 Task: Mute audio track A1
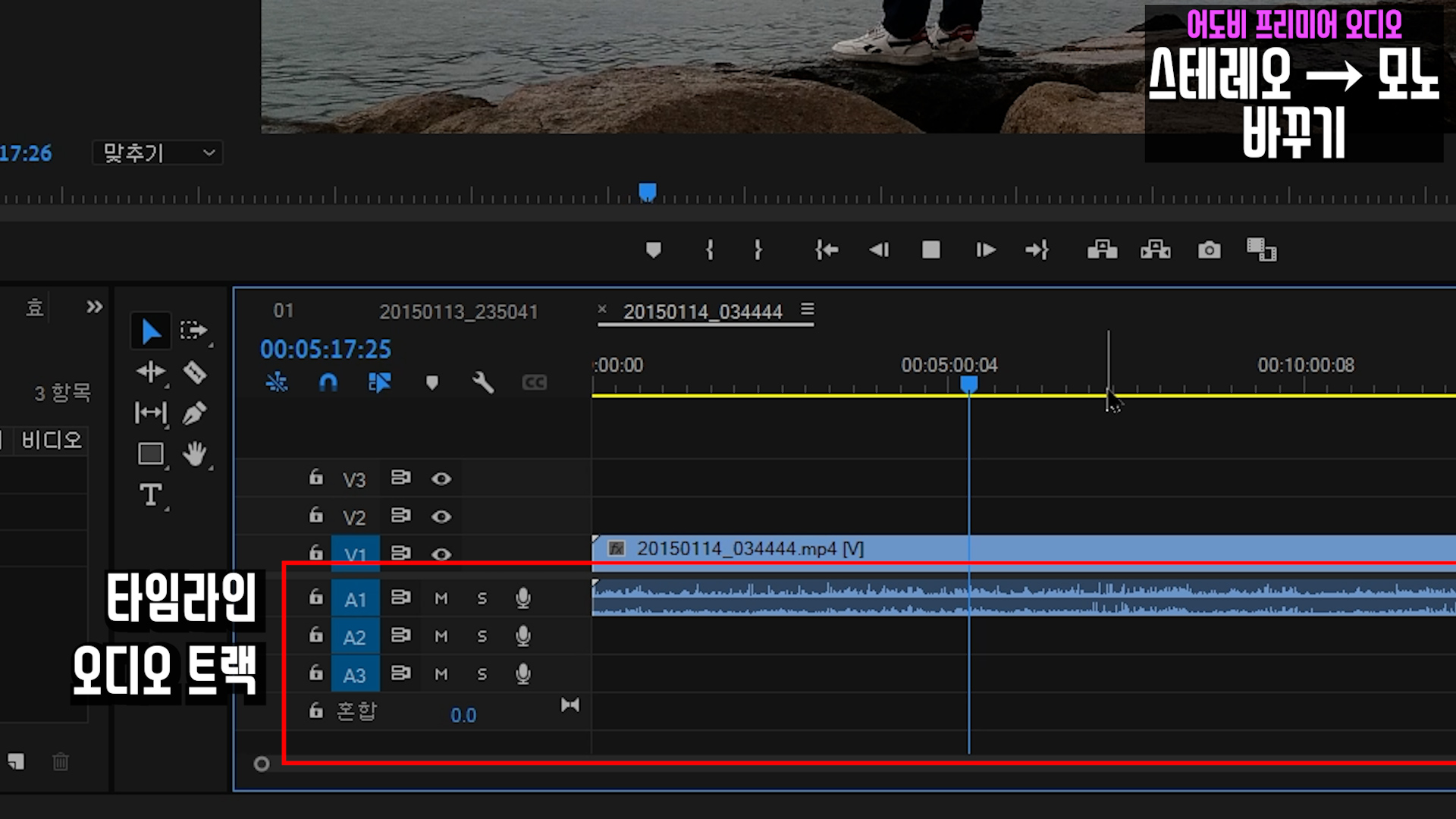pyautogui.click(x=441, y=599)
